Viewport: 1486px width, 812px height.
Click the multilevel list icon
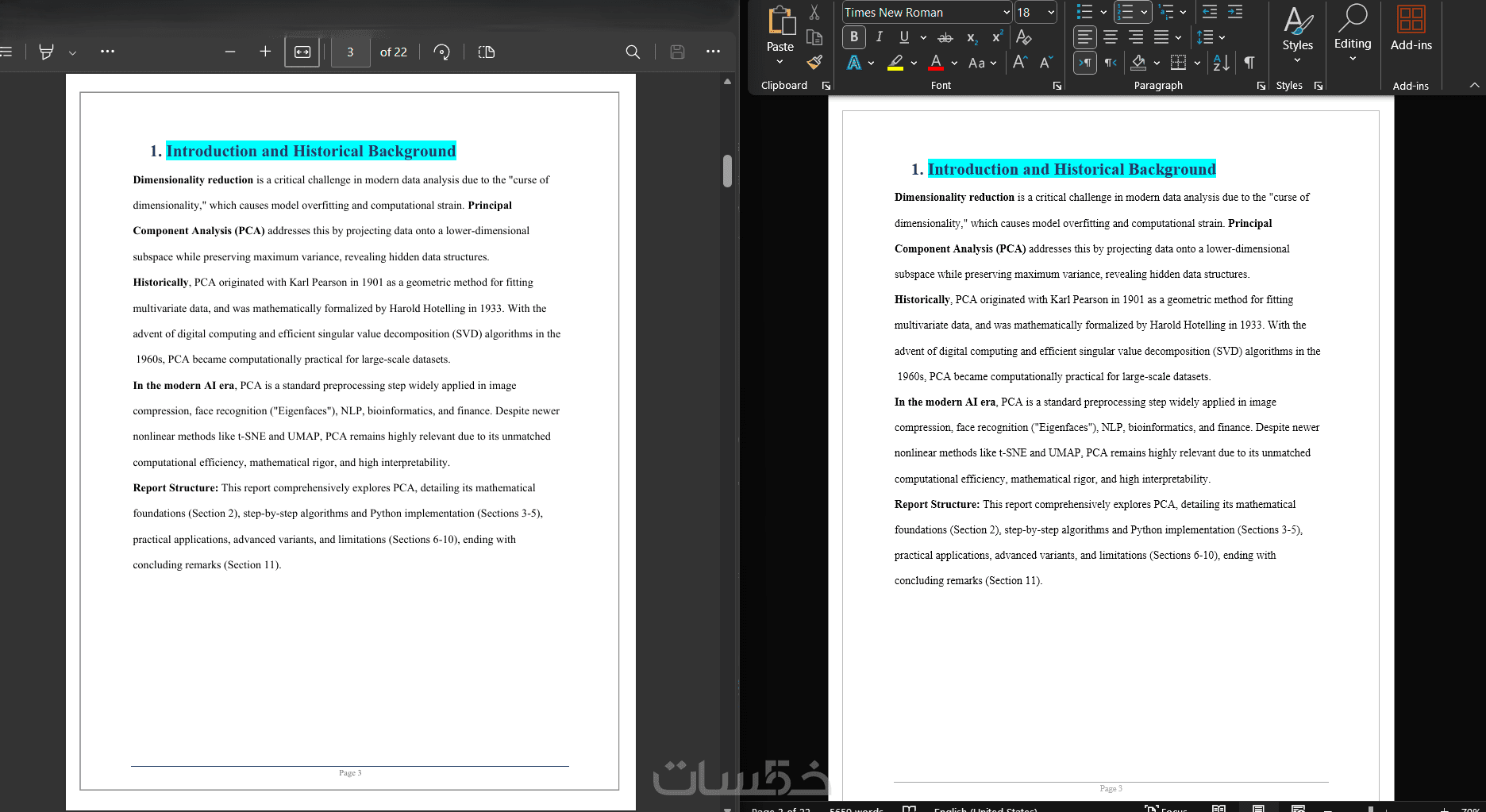pyautogui.click(x=1166, y=12)
